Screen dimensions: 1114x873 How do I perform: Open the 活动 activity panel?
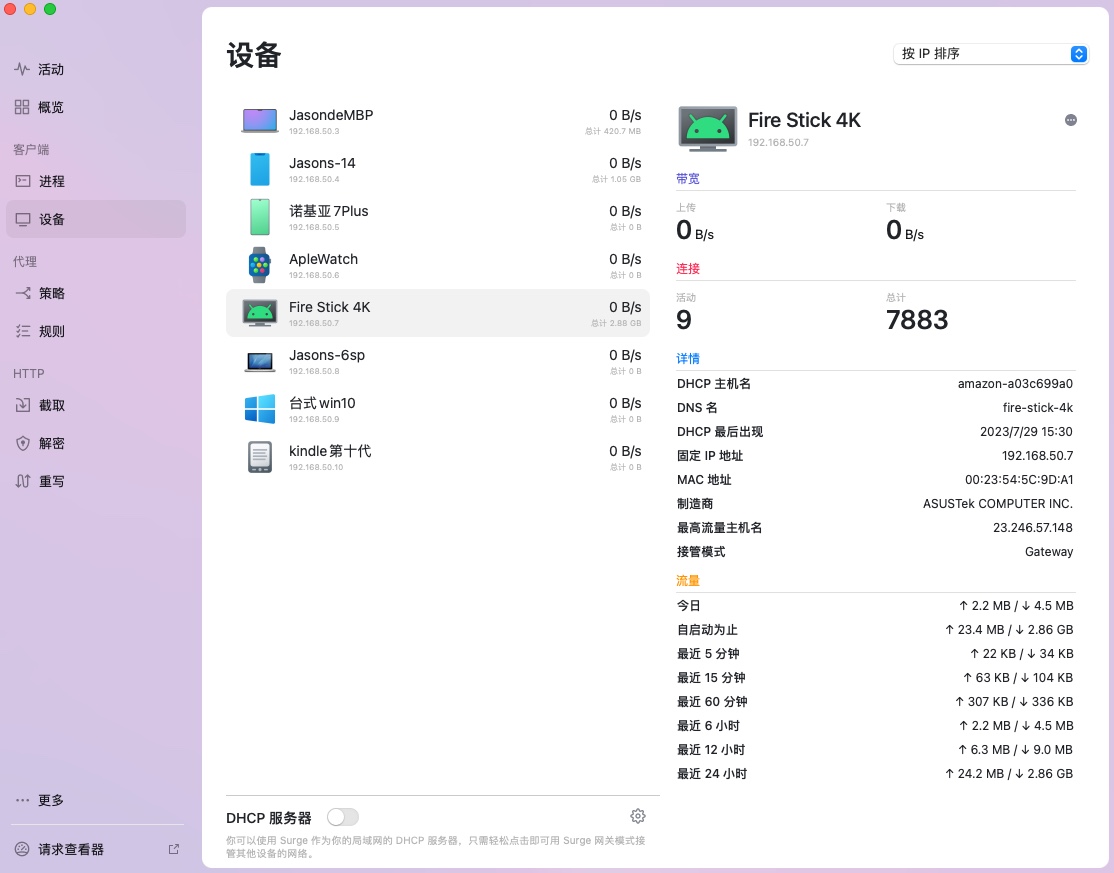[x=52, y=69]
